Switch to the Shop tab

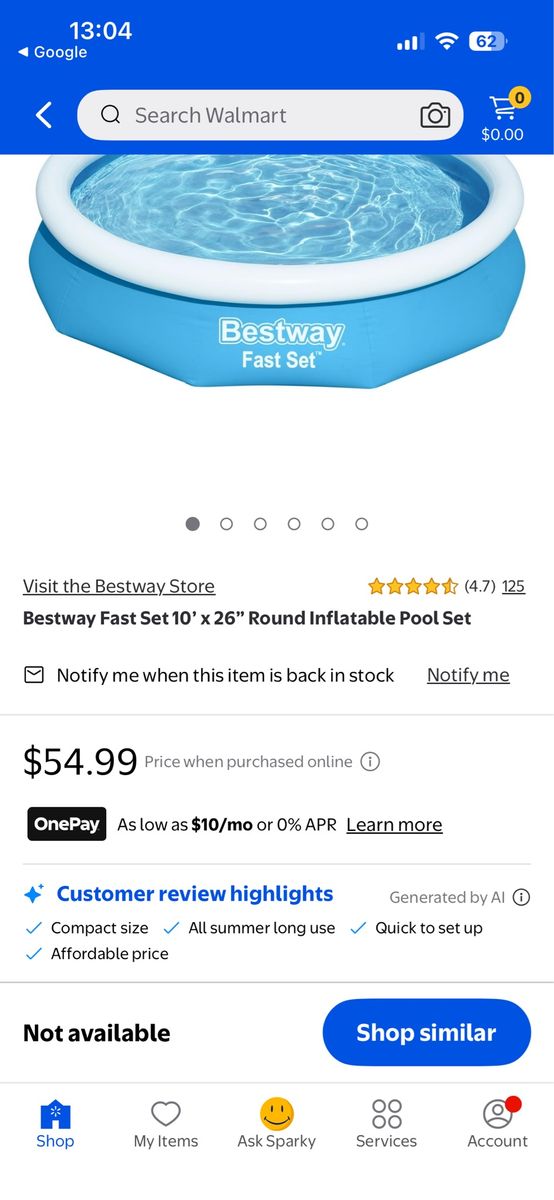pyautogui.click(x=55, y=1124)
